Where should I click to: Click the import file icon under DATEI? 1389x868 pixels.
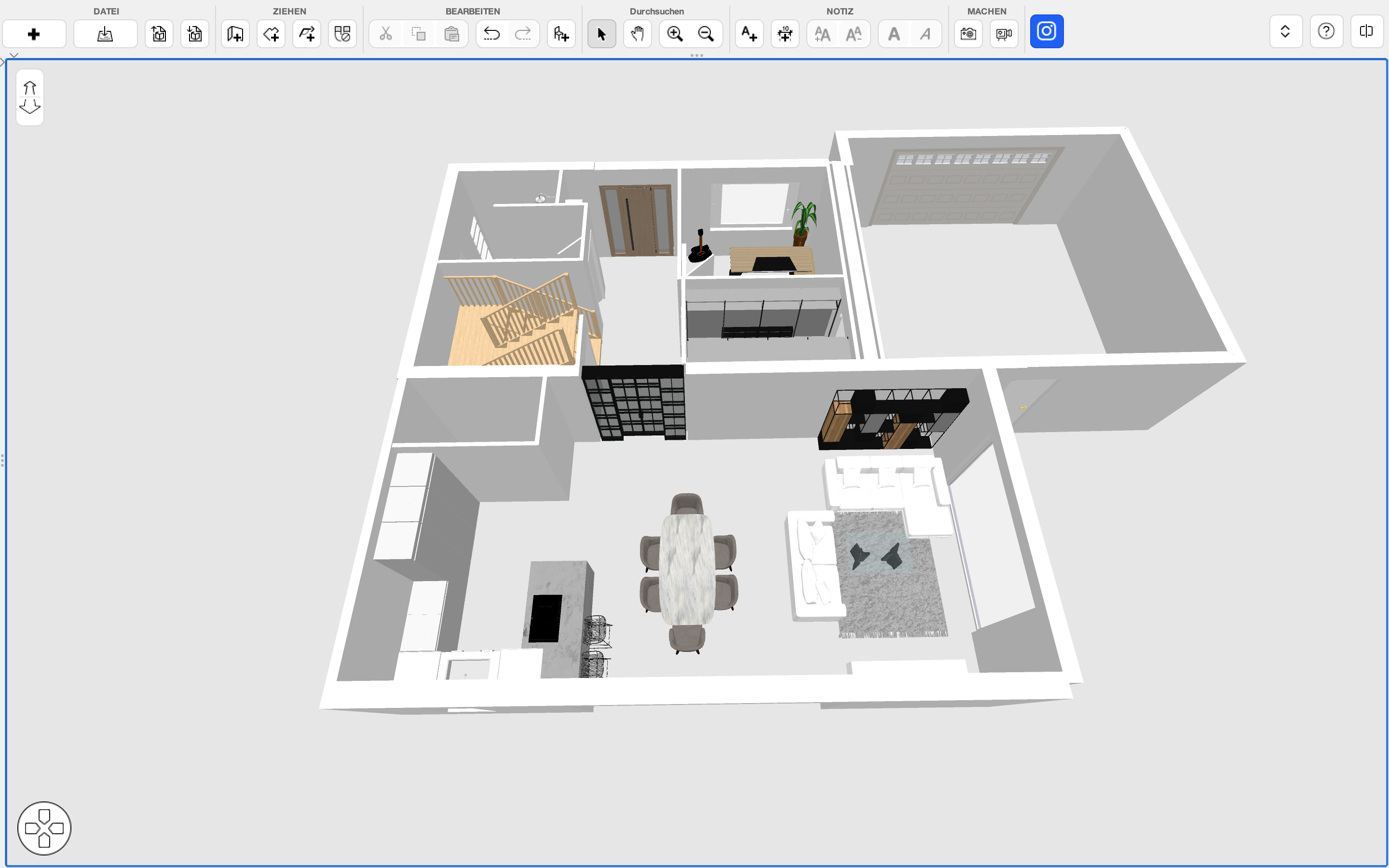pyautogui.click(x=105, y=34)
